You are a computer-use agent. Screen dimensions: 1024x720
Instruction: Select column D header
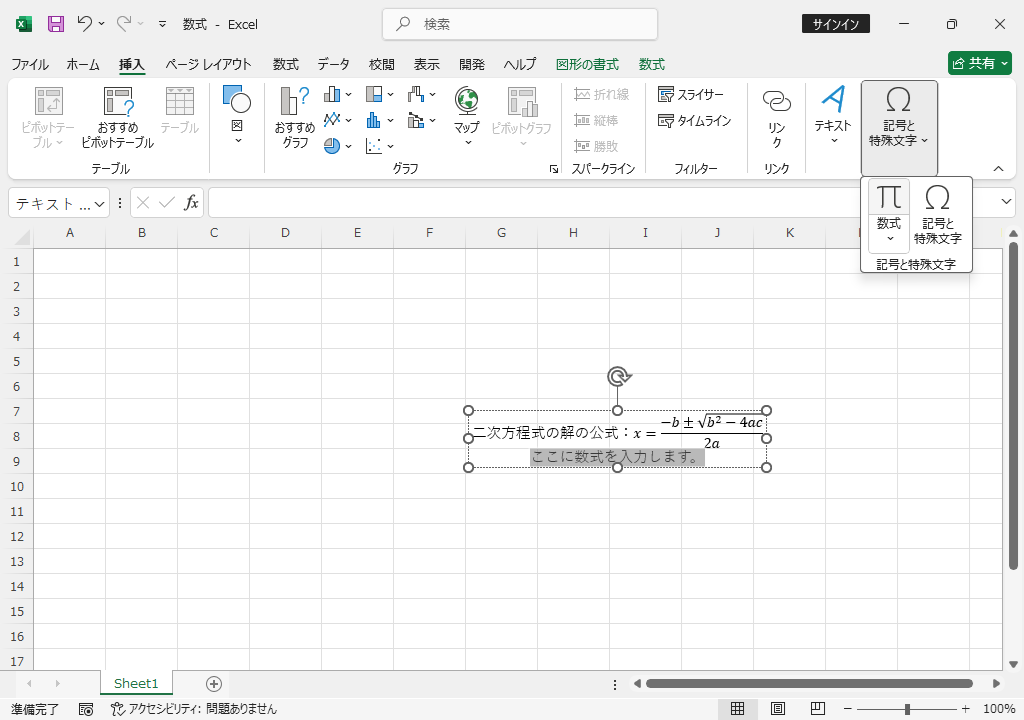285,233
